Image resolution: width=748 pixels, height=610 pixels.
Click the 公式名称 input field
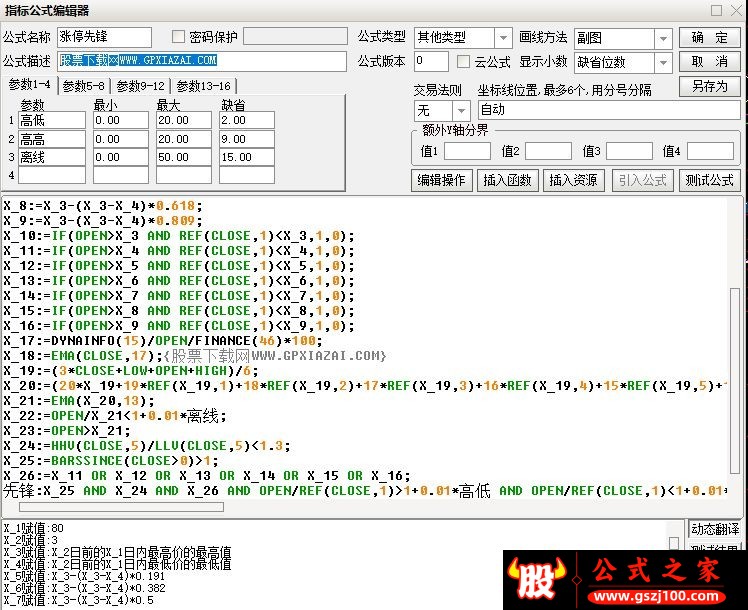(104, 38)
